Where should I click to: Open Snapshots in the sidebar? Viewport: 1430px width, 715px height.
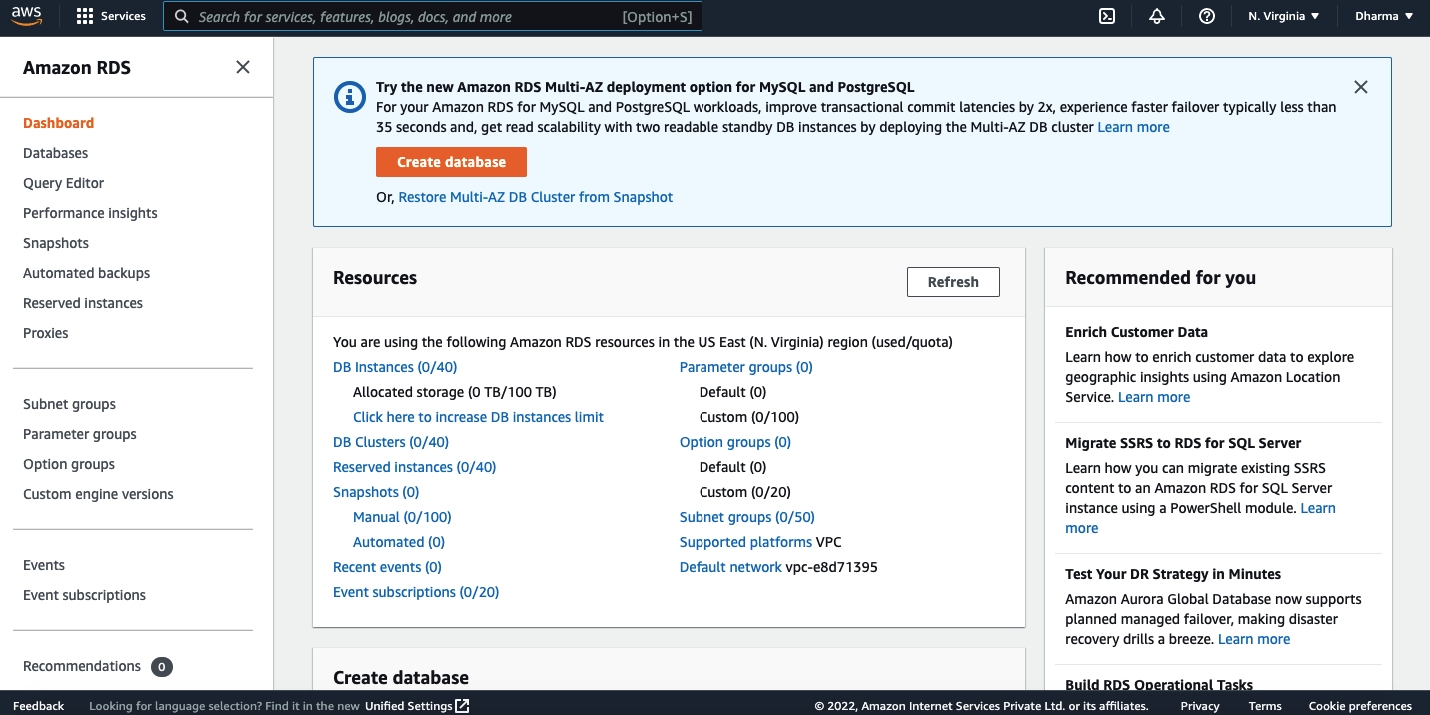coord(56,243)
